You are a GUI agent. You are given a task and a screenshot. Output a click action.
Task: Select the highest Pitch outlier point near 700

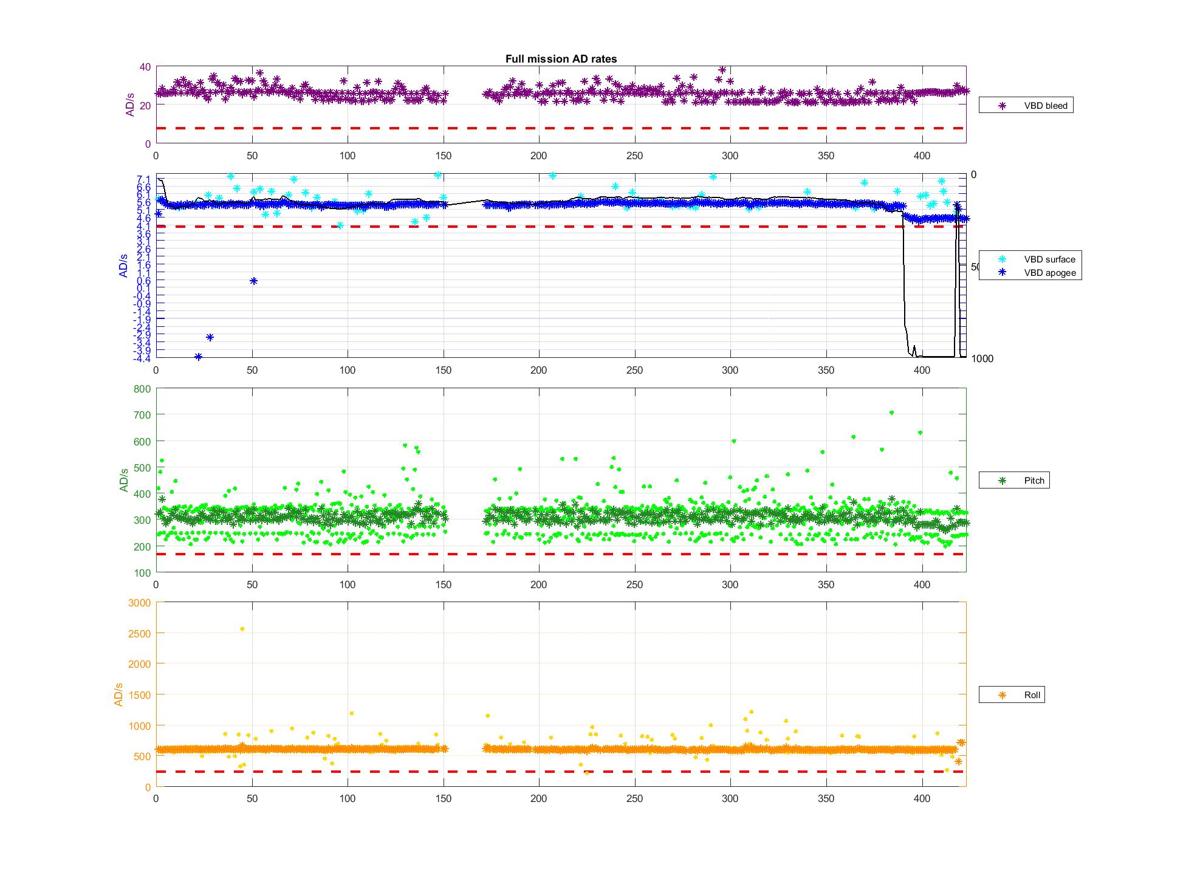tap(892, 412)
